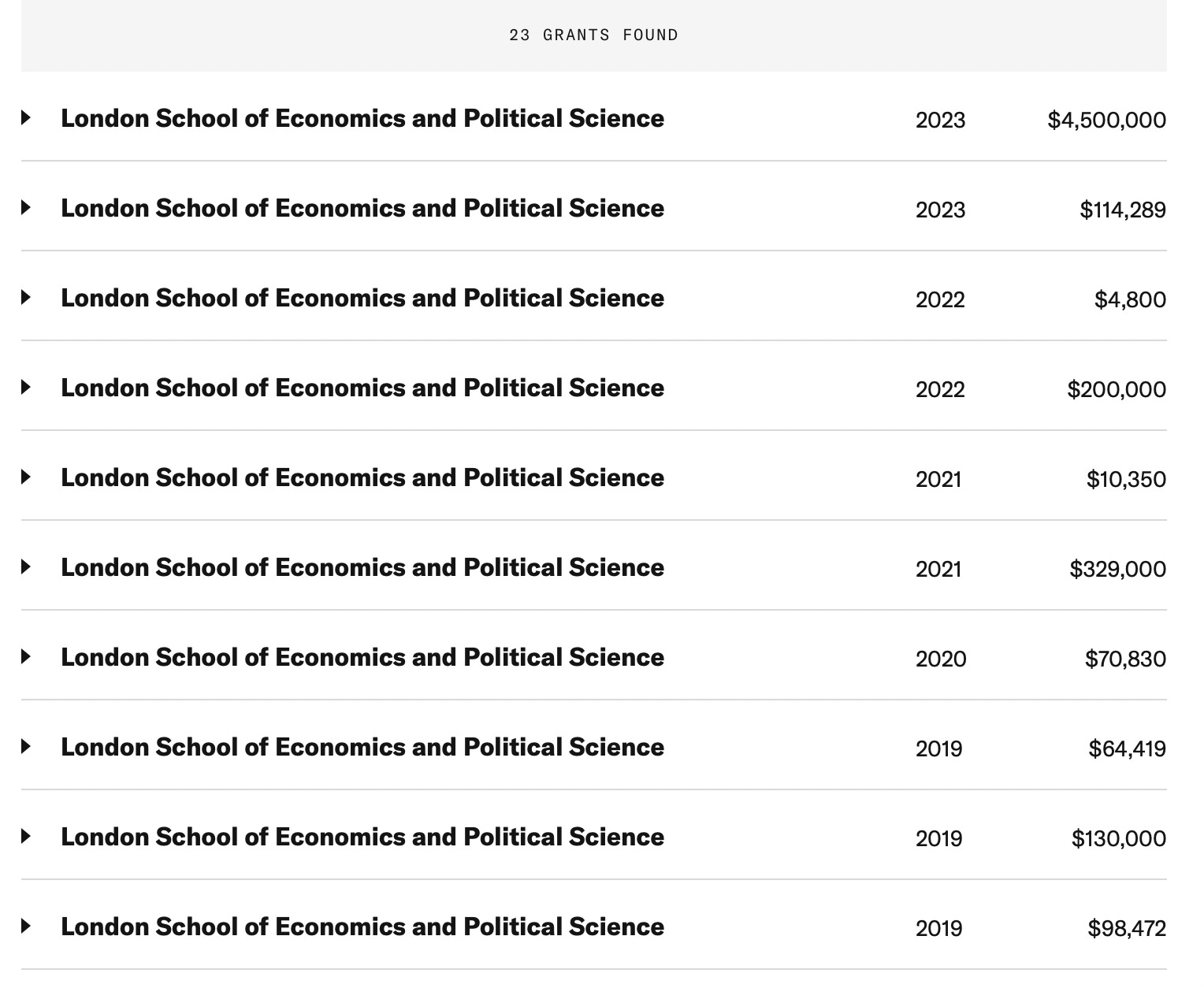
Task: Click the grant title in the $4,800 row
Action: [x=362, y=298]
